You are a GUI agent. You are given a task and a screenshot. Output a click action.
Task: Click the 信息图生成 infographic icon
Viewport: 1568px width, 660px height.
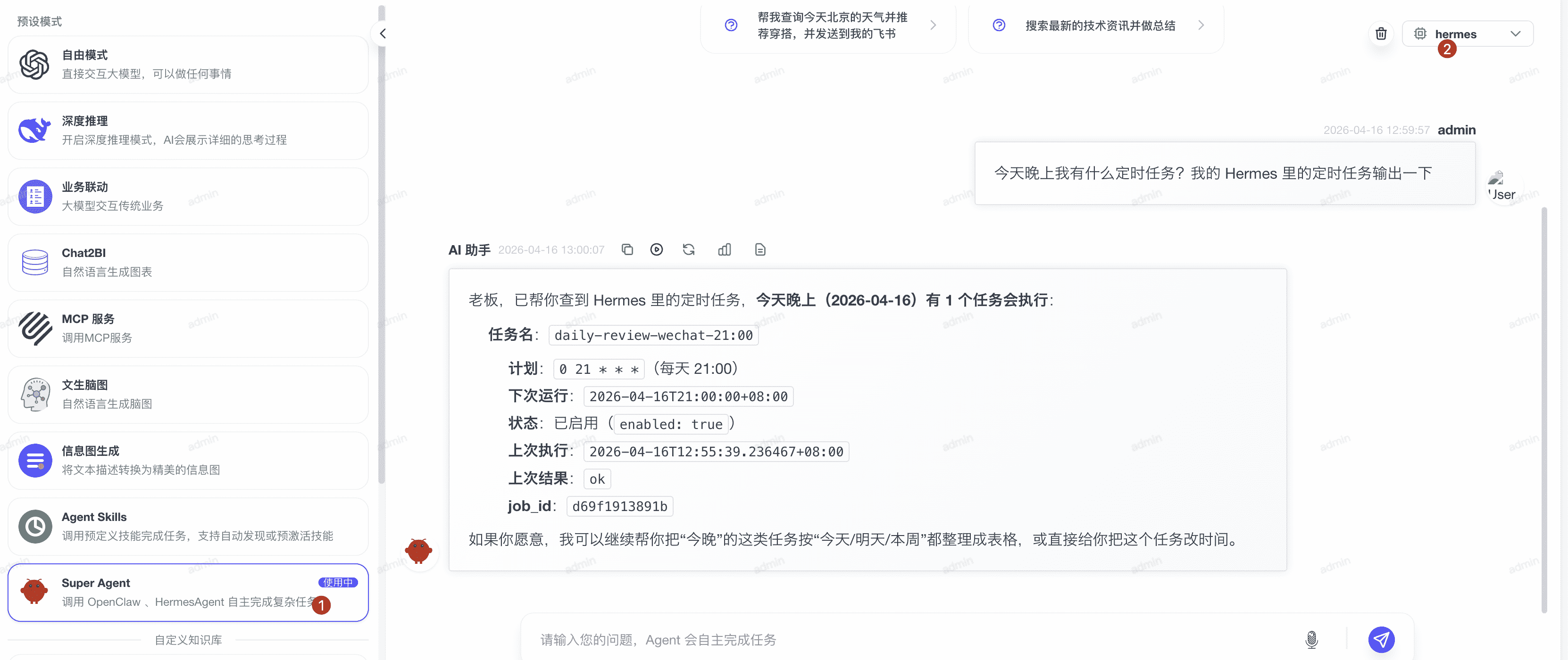pos(35,461)
